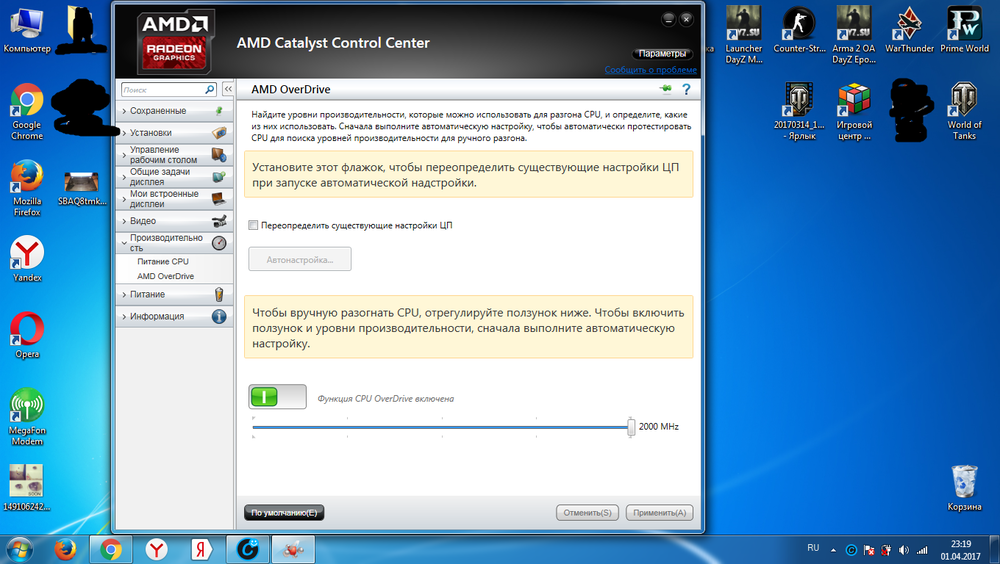Click the Автонастройка button
The width and height of the screenshot is (1000, 564).
pyautogui.click(x=300, y=259)
